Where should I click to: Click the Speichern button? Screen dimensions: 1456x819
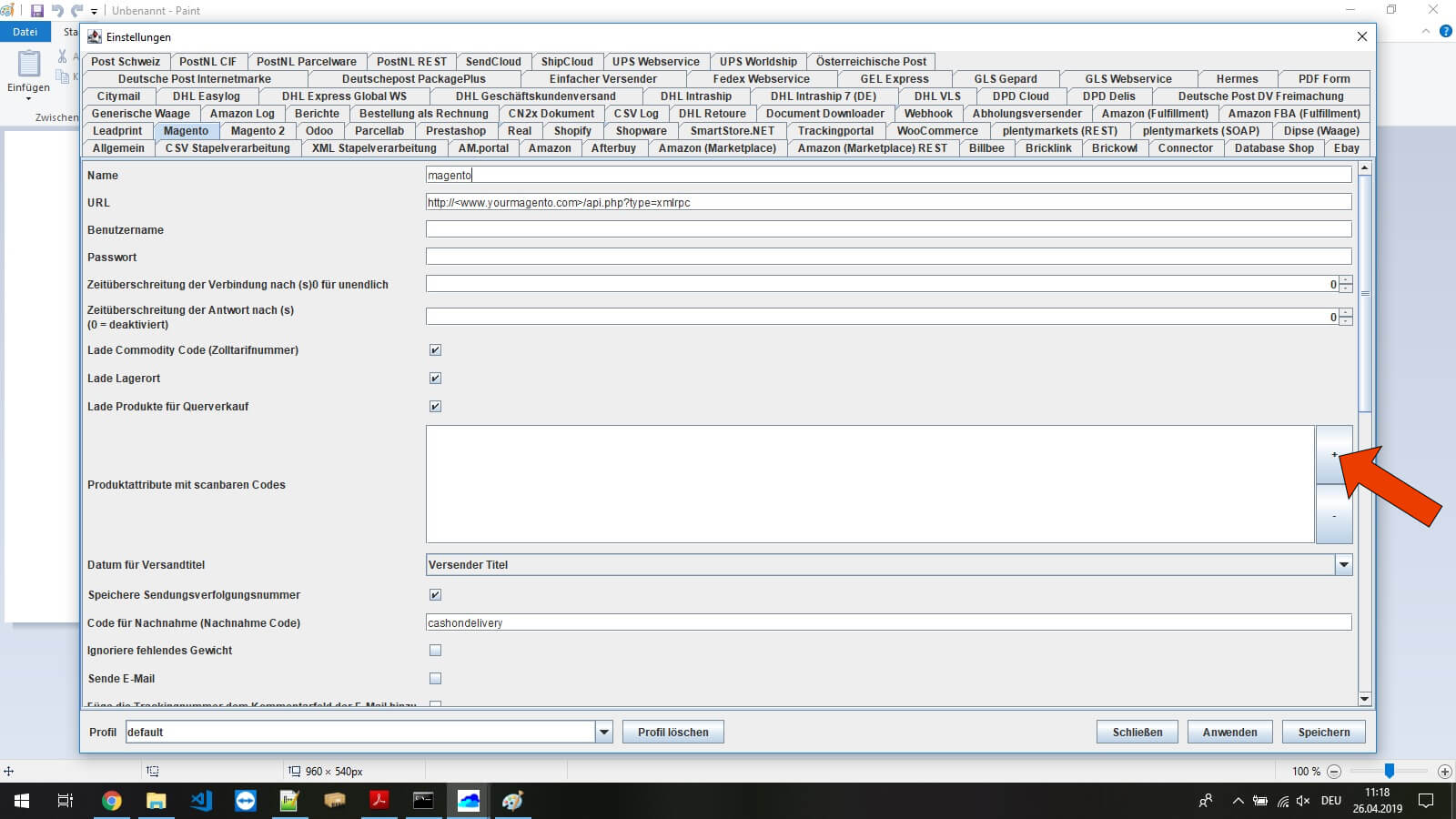(1324, 733)
